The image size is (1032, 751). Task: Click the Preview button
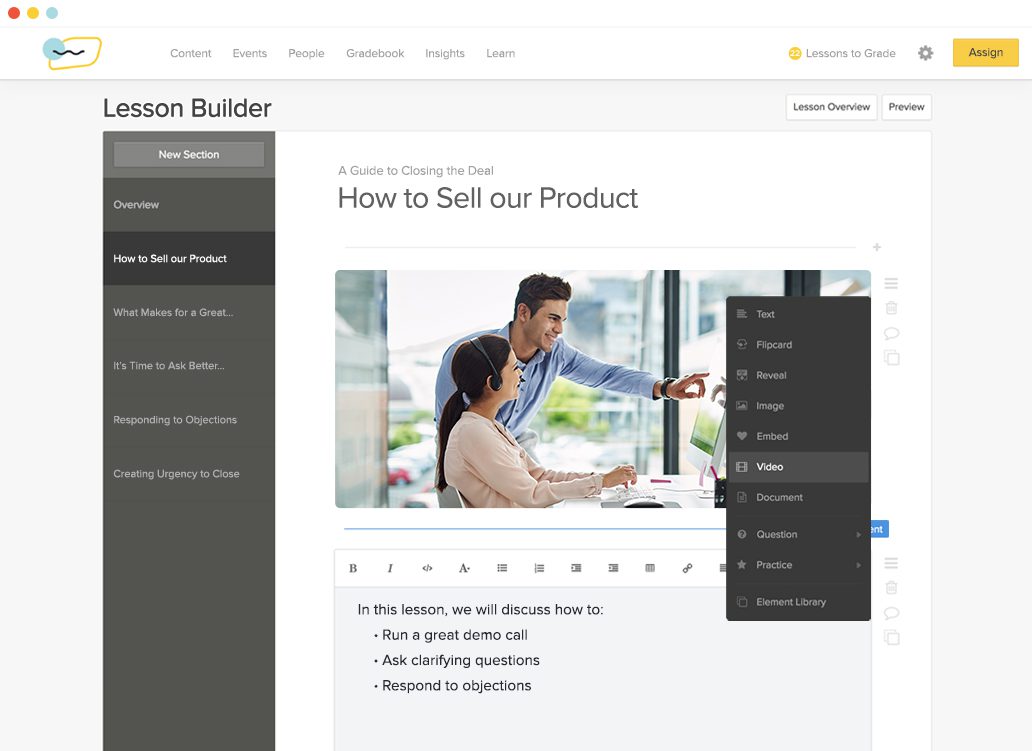[906, 107]
